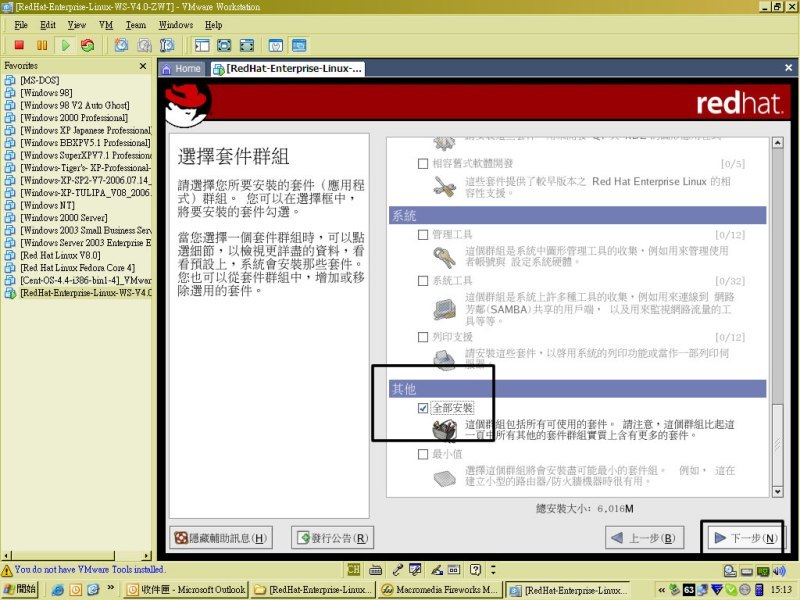The height and width of the screenshot is (600, 800).
Task: Open Macromedia Fireworks taskbar item
Action: point(440,590)
